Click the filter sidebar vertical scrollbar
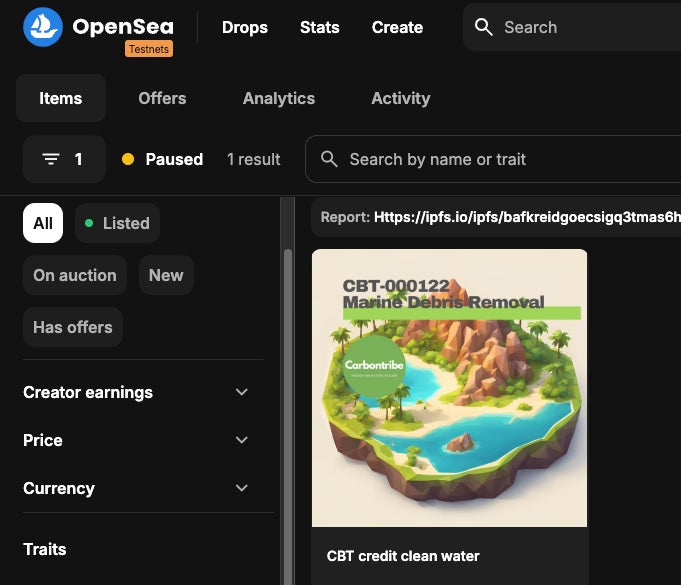 (288, 417)
